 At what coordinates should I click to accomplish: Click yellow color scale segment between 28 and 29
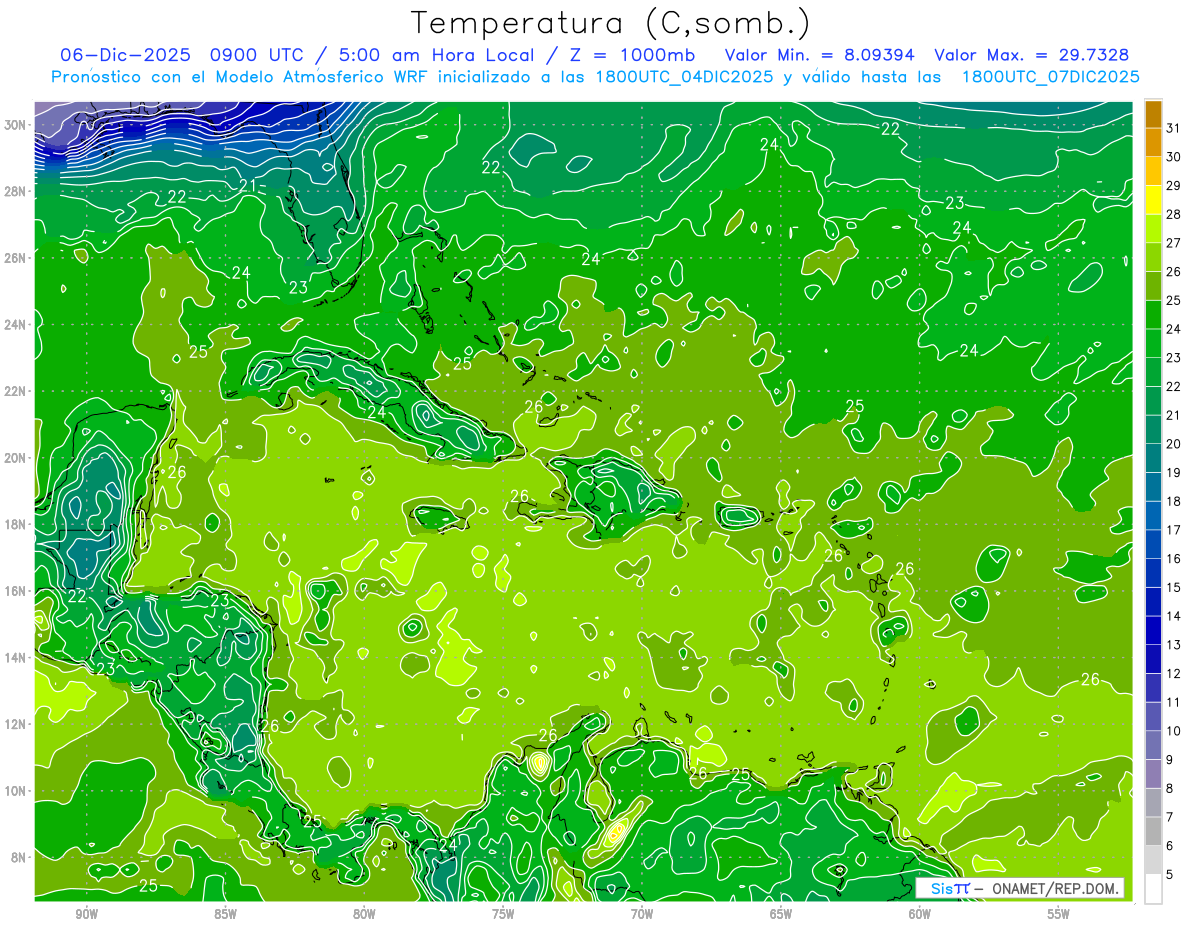click(x=1153, y=200)
